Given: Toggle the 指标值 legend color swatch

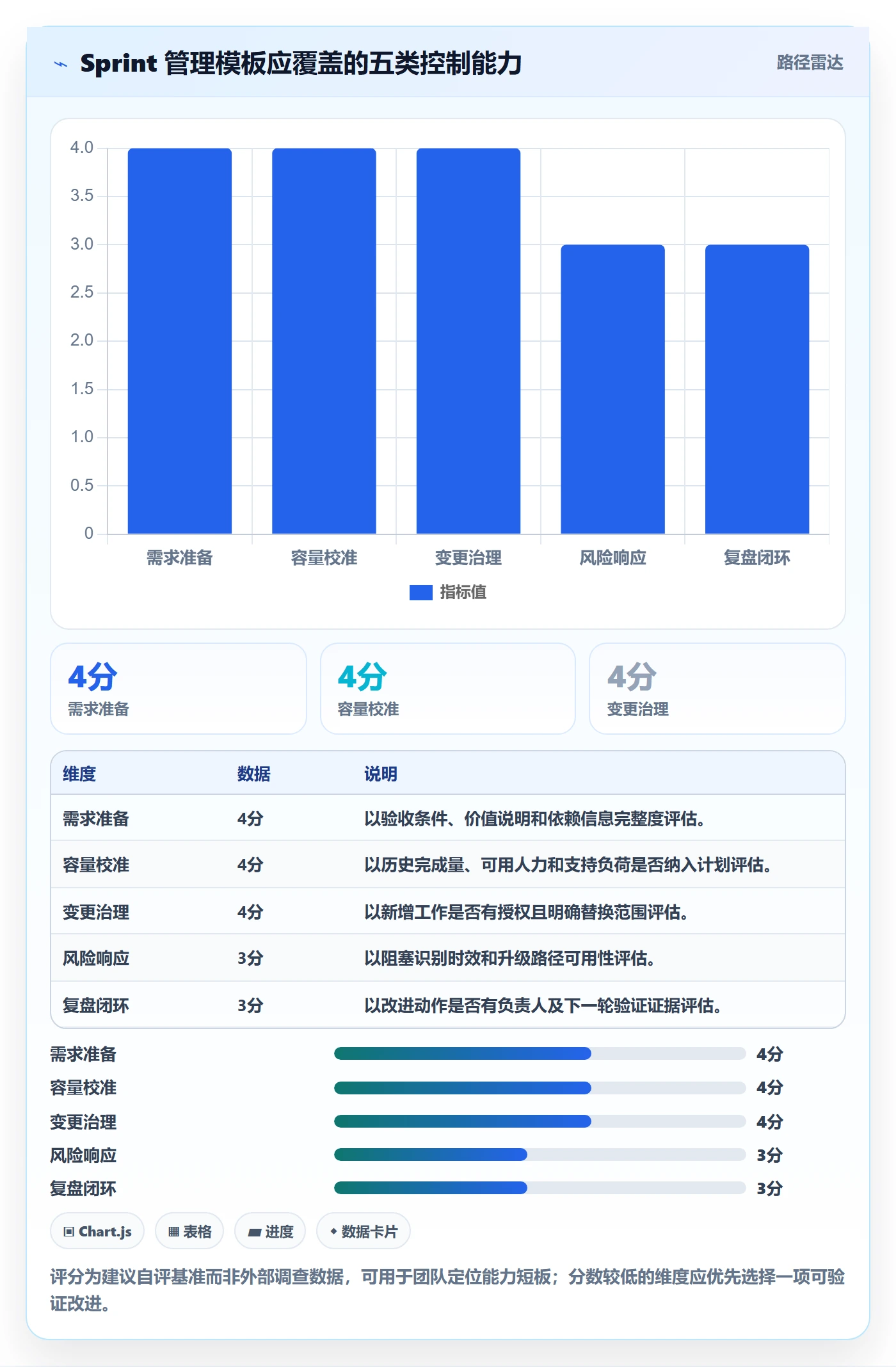Looking at the screenshot, I should tap(420, 593).
